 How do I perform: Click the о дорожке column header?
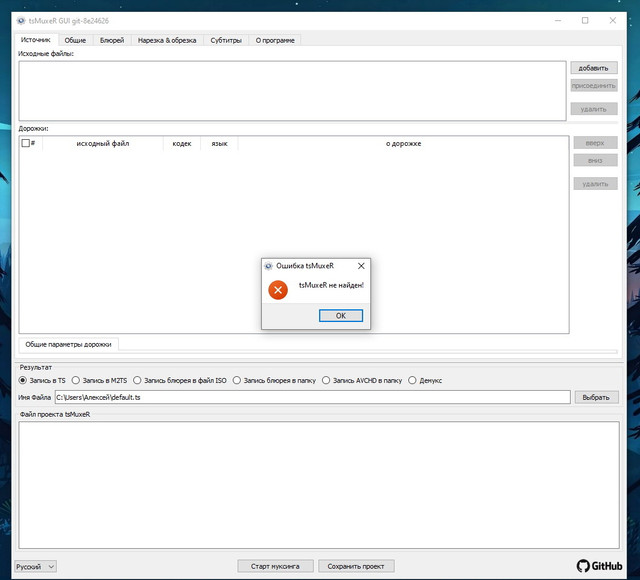[x=403, y=143]
